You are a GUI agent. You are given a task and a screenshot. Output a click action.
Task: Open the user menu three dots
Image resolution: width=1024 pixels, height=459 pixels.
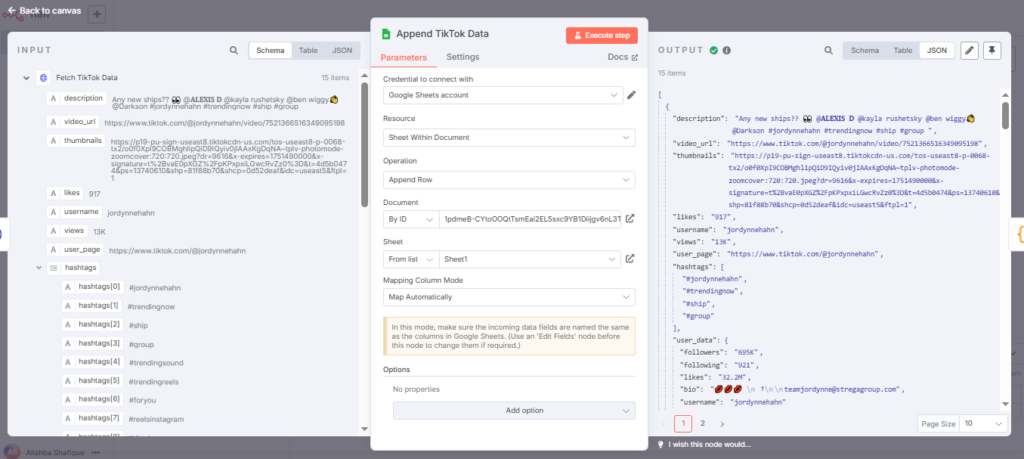(96, 452)
